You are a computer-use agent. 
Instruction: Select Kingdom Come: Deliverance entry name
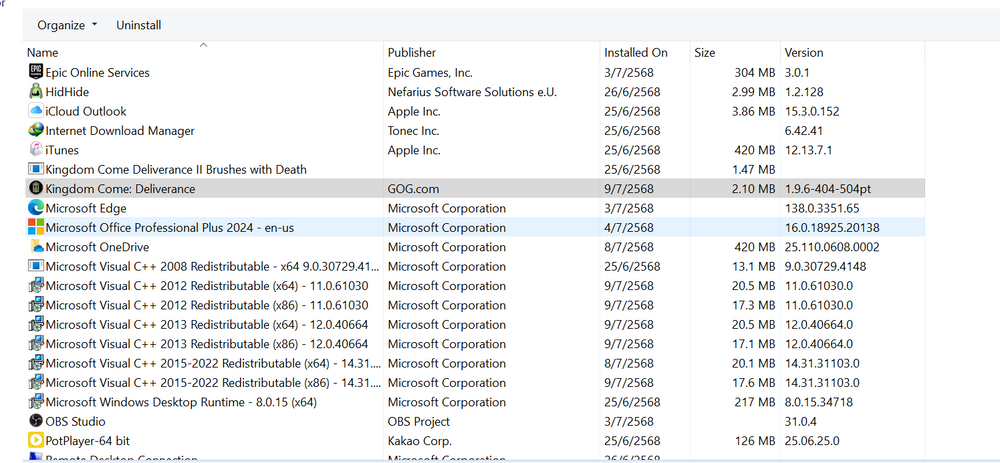(121, 189)
